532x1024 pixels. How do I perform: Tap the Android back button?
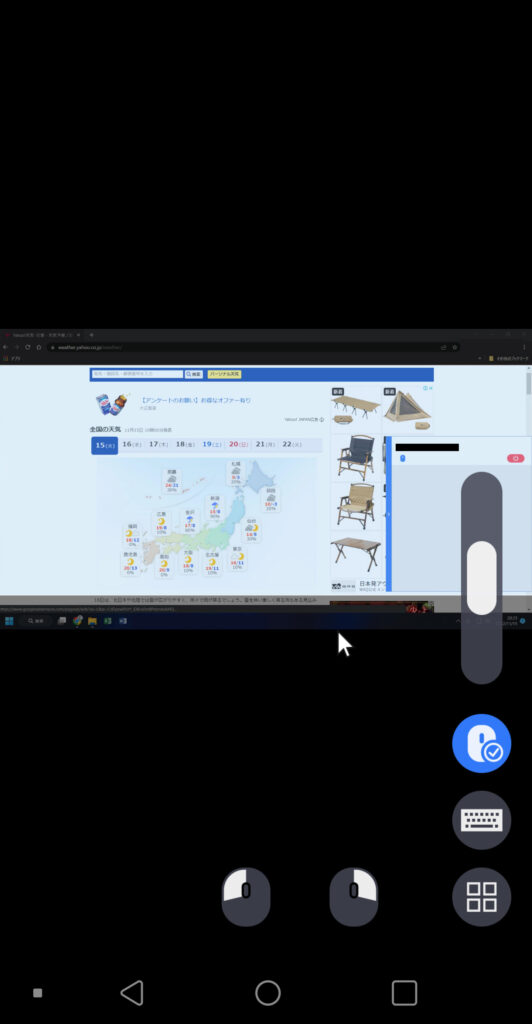[x=132, y=993]
